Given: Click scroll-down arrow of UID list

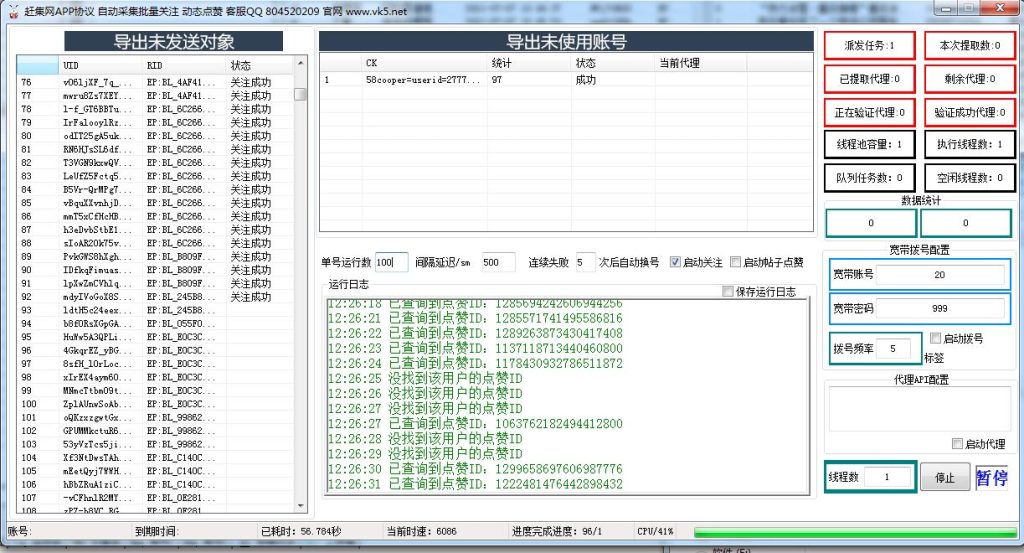Looking at the screenshot, I should (x=300, y=505).
